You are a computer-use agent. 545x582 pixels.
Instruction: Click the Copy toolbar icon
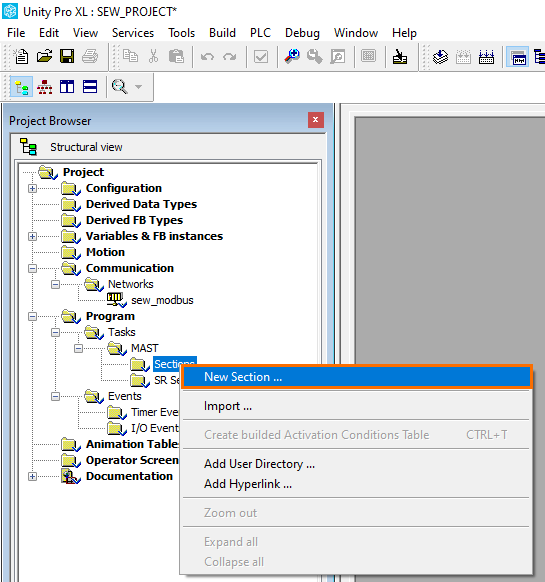click(130, 56)
